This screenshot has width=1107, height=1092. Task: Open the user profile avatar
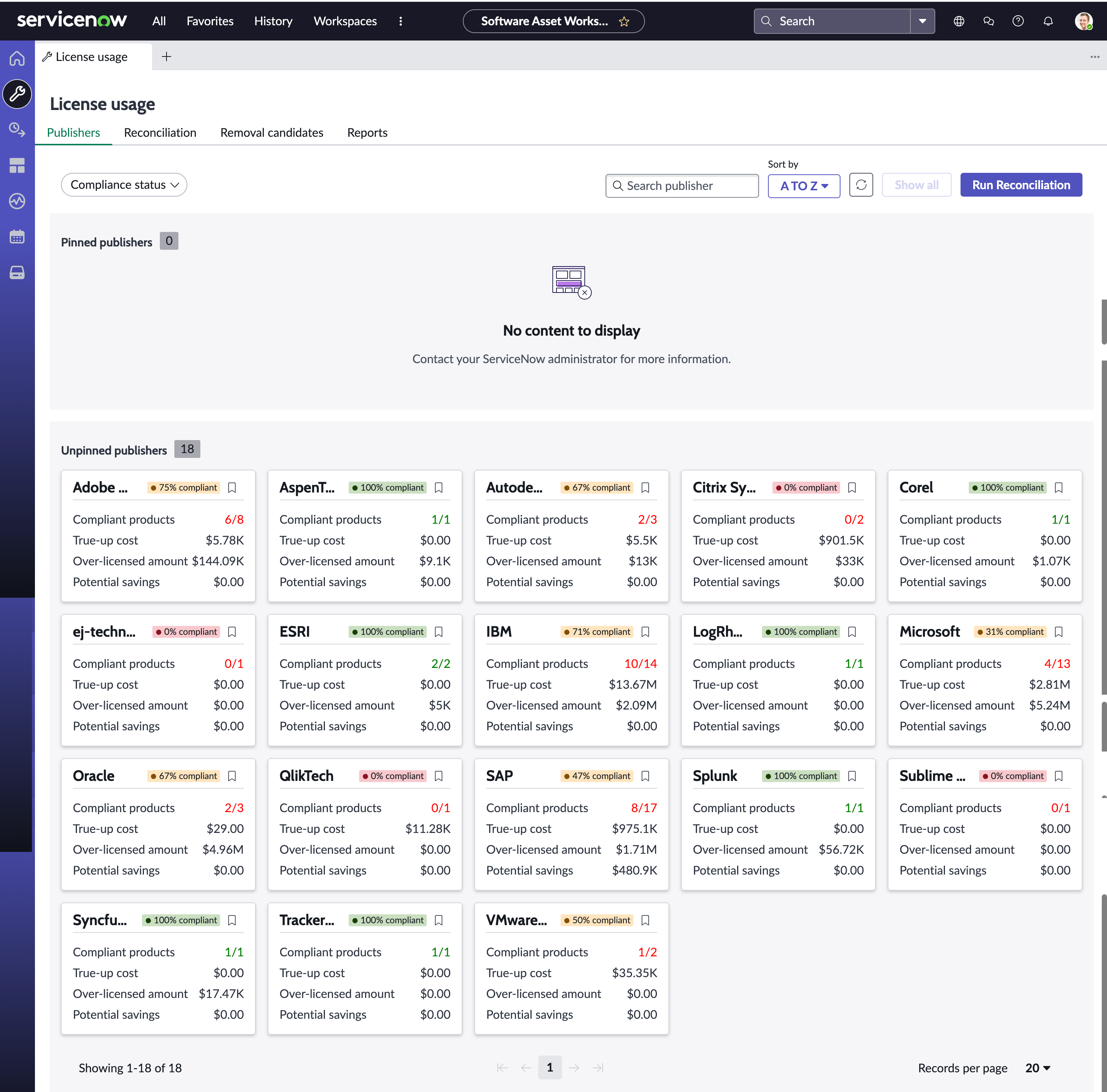(x=1083, y=21)
